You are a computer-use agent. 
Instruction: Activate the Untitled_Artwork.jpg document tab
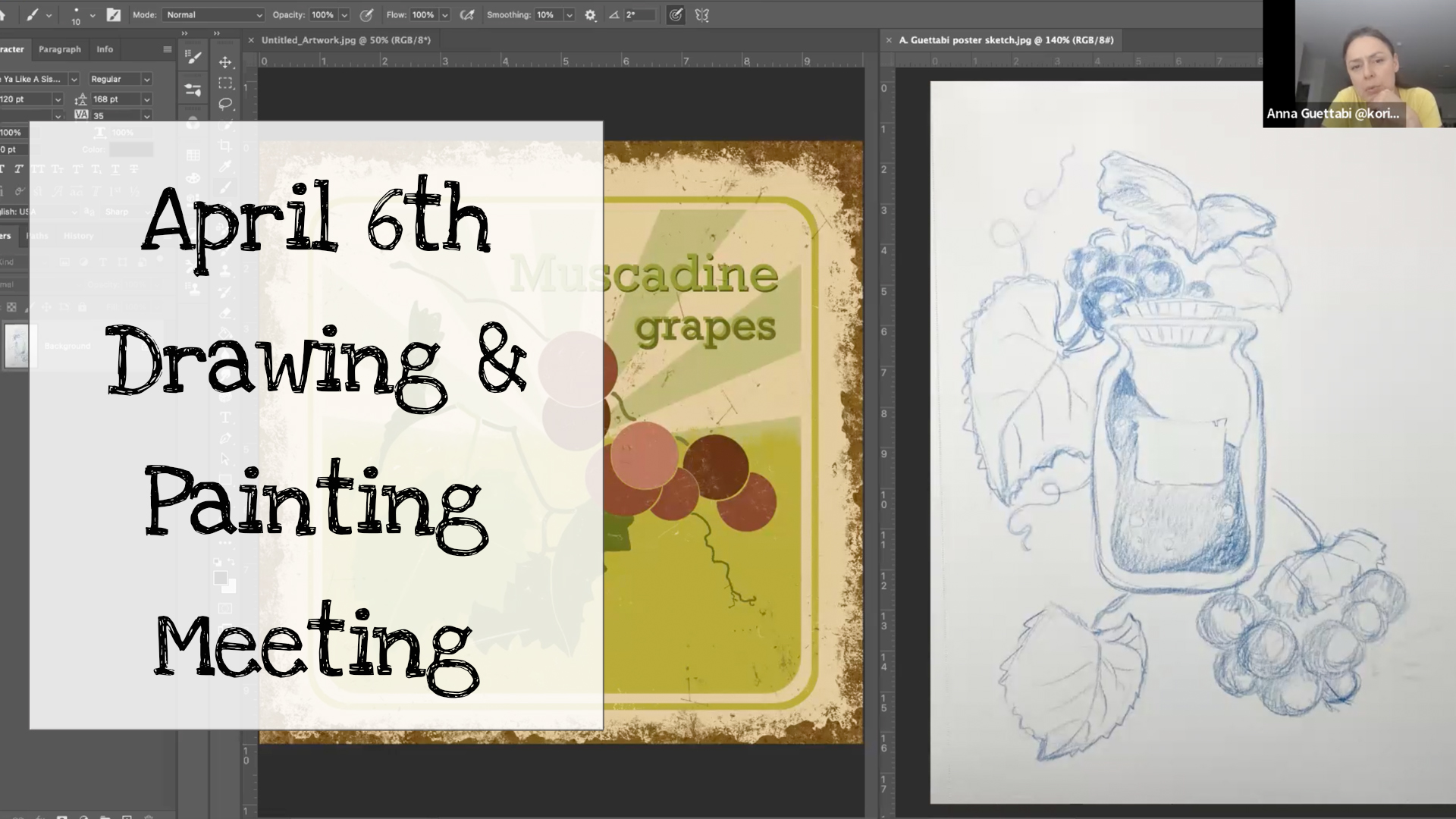coord(346,40)
